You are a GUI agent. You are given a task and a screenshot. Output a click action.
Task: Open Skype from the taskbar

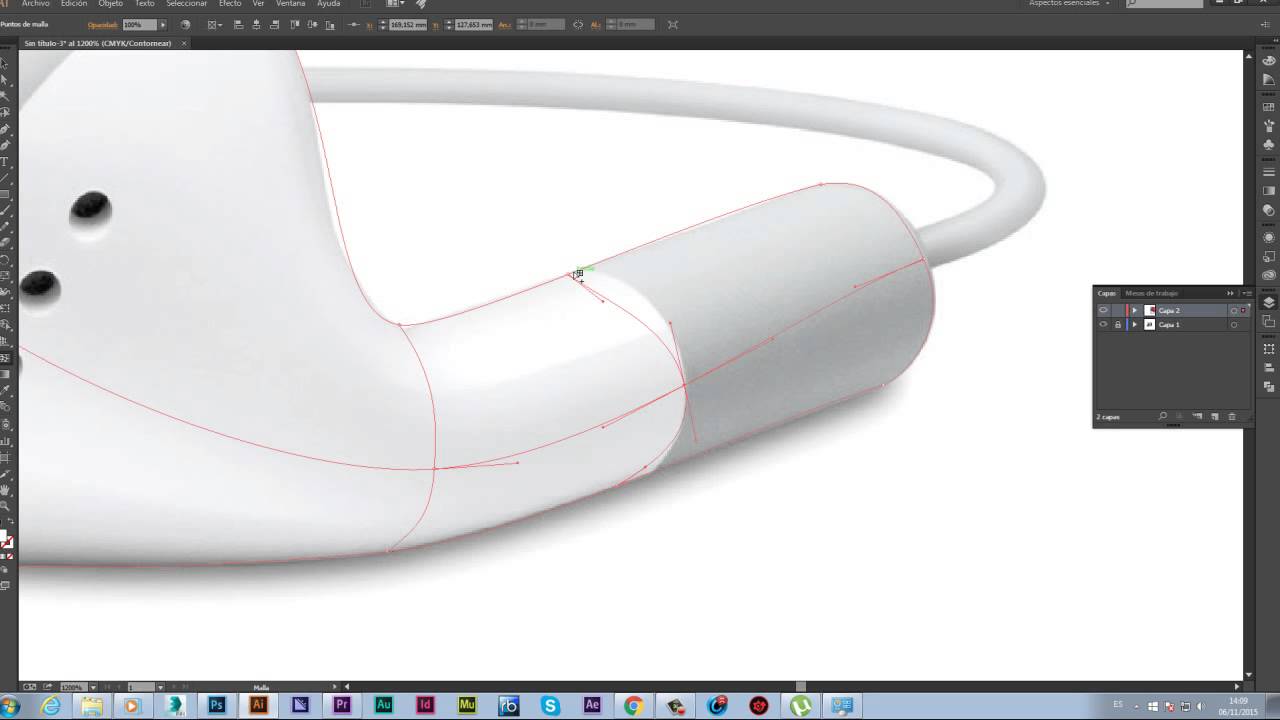click(550, 706)
